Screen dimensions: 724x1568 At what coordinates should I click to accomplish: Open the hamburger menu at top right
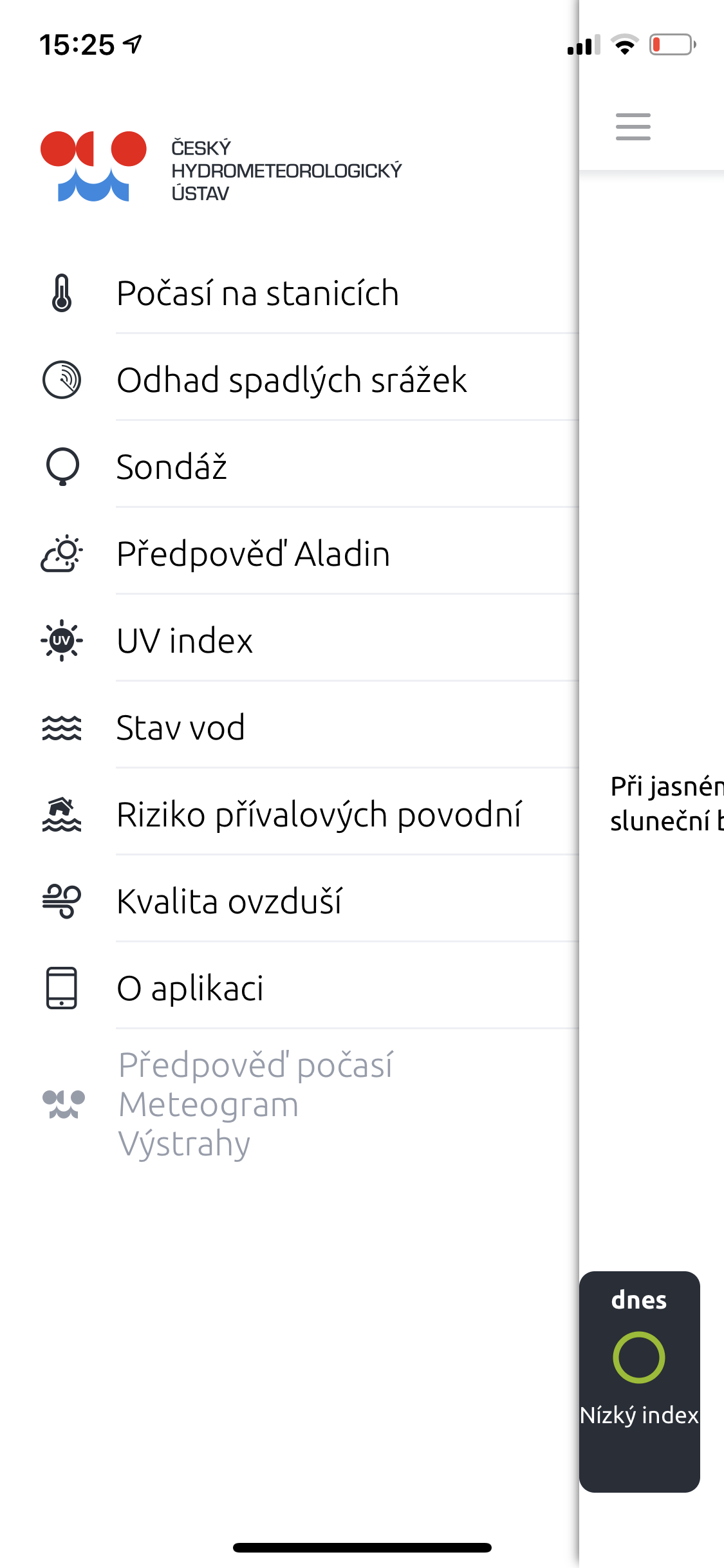(x=633, y=127)
